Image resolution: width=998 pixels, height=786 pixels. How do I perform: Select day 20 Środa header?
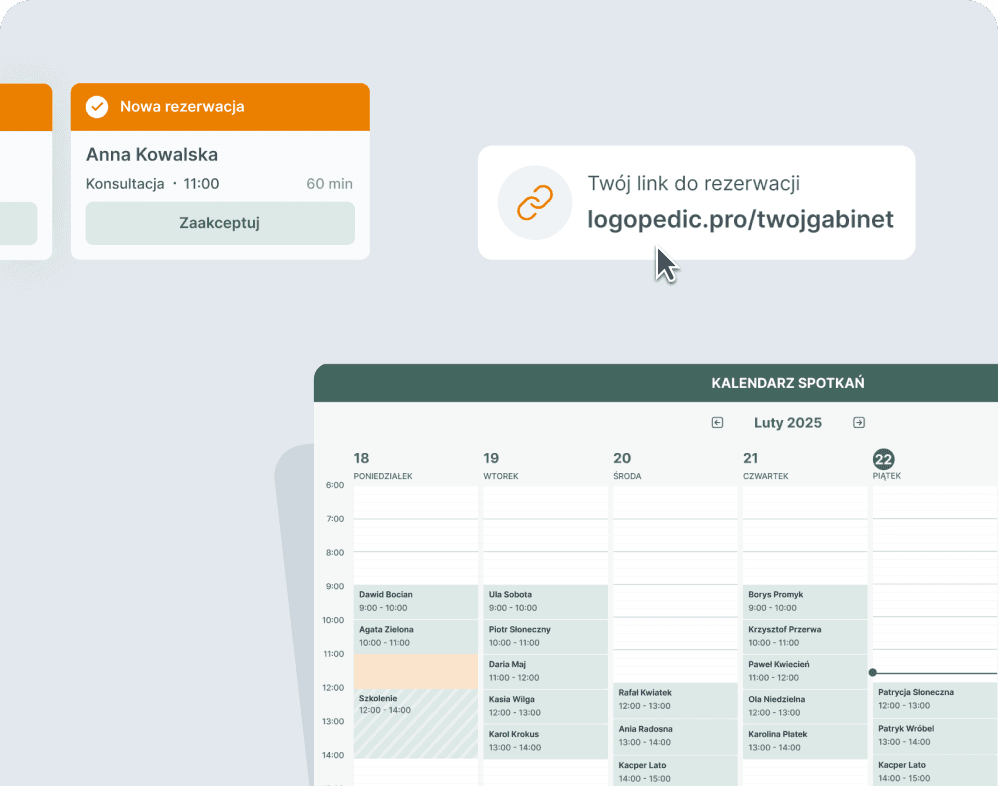click(x=627, y=466)
